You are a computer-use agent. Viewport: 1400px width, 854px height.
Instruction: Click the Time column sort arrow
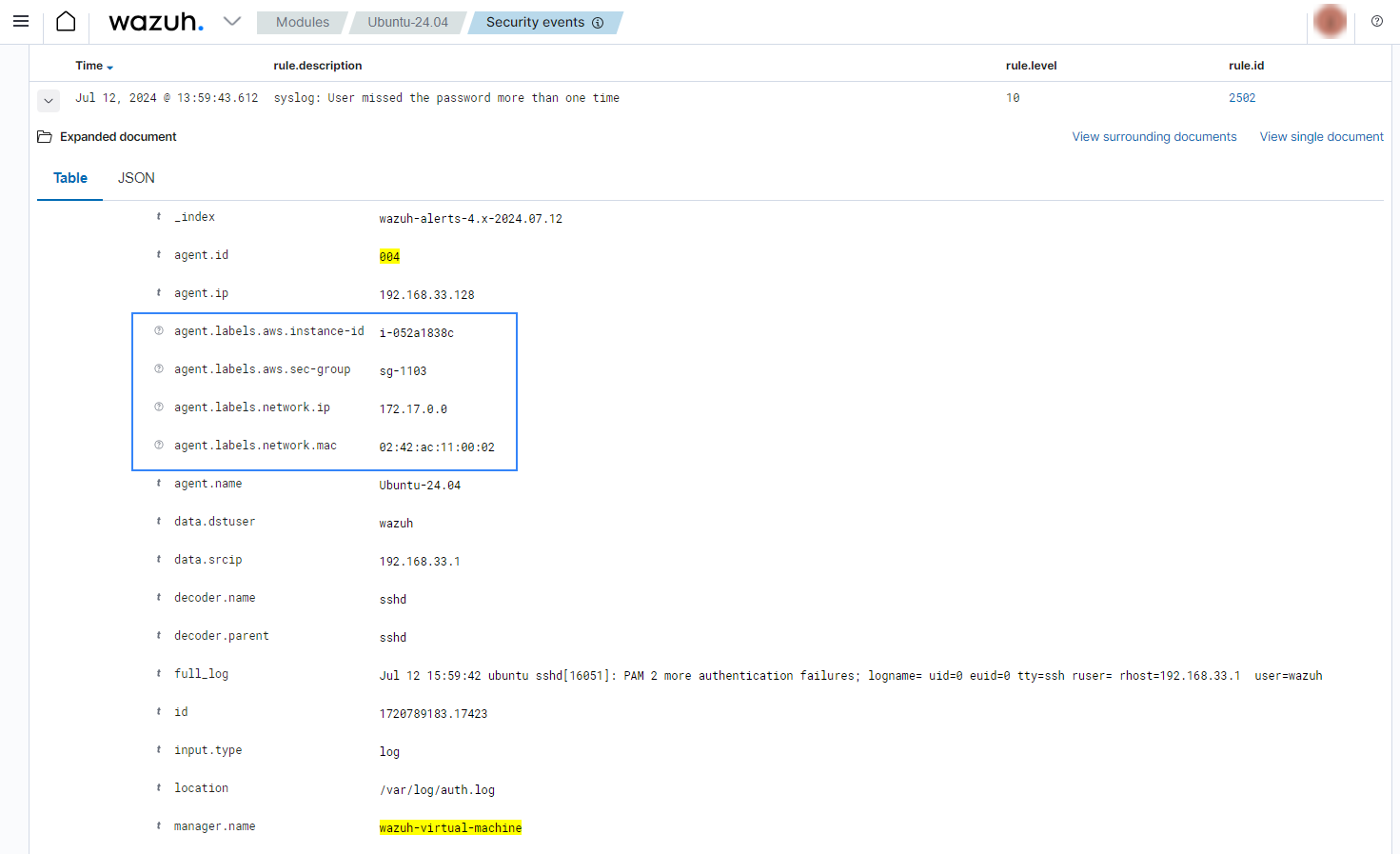[111, 66]
